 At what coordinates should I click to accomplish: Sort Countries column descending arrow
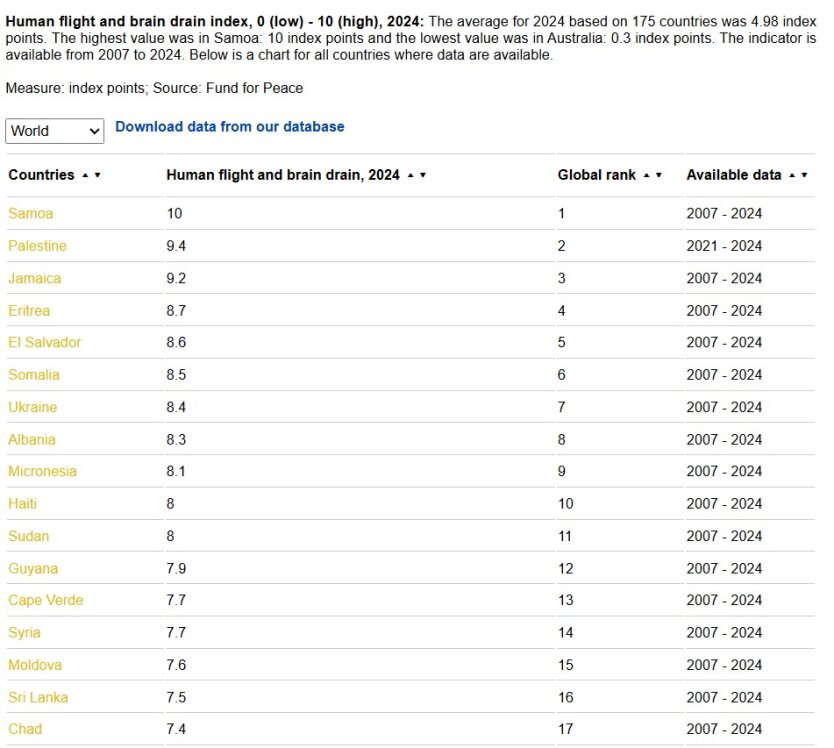point(97,175)
